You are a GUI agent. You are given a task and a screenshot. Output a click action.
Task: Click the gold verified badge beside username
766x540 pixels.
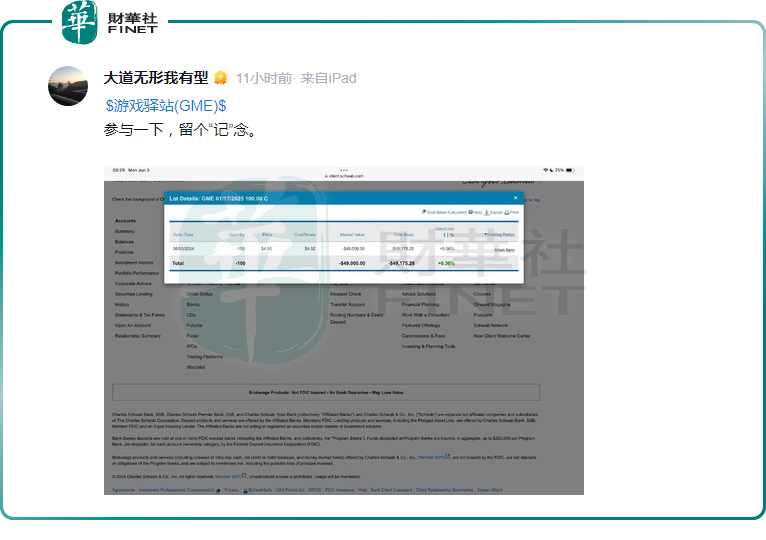221,78
